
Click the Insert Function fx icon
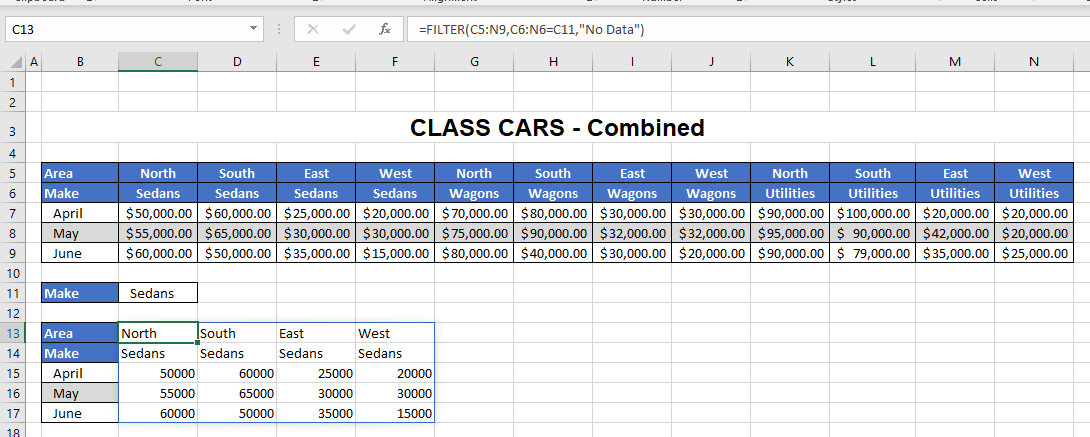pyautogui.click(x=384, y=30)
